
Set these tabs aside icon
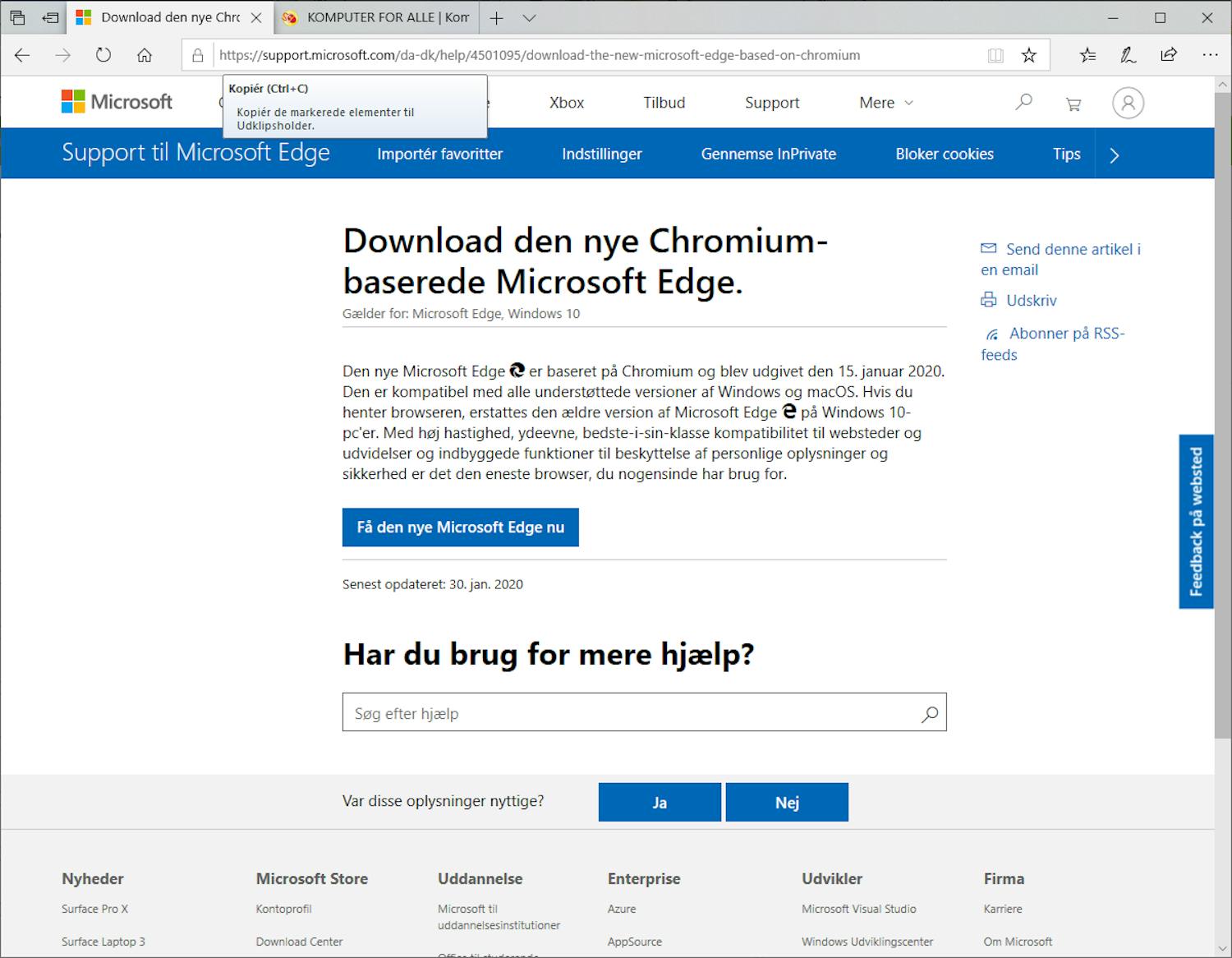tap(51, 17)
